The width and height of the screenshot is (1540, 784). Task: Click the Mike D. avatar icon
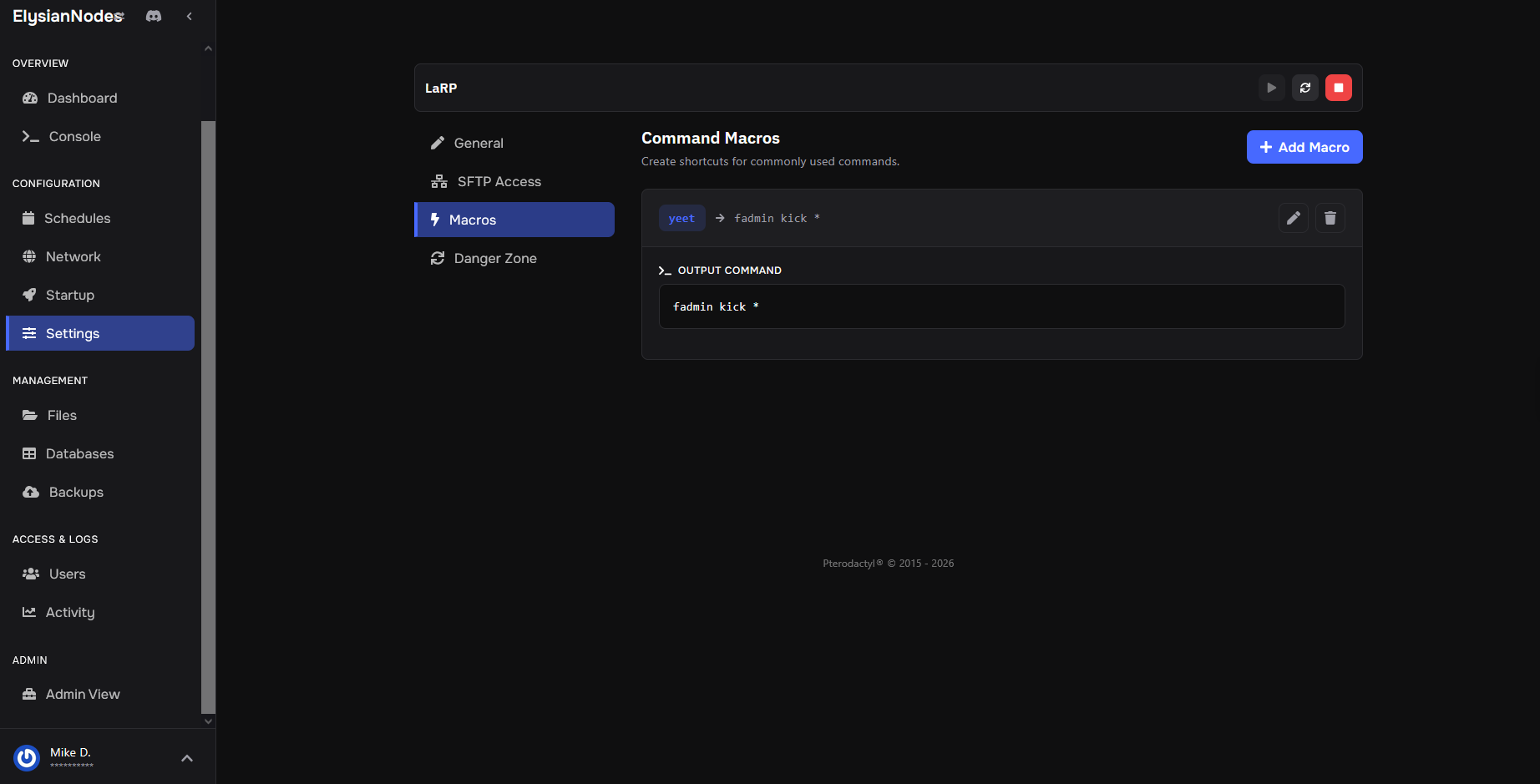[x=27, y=757]
